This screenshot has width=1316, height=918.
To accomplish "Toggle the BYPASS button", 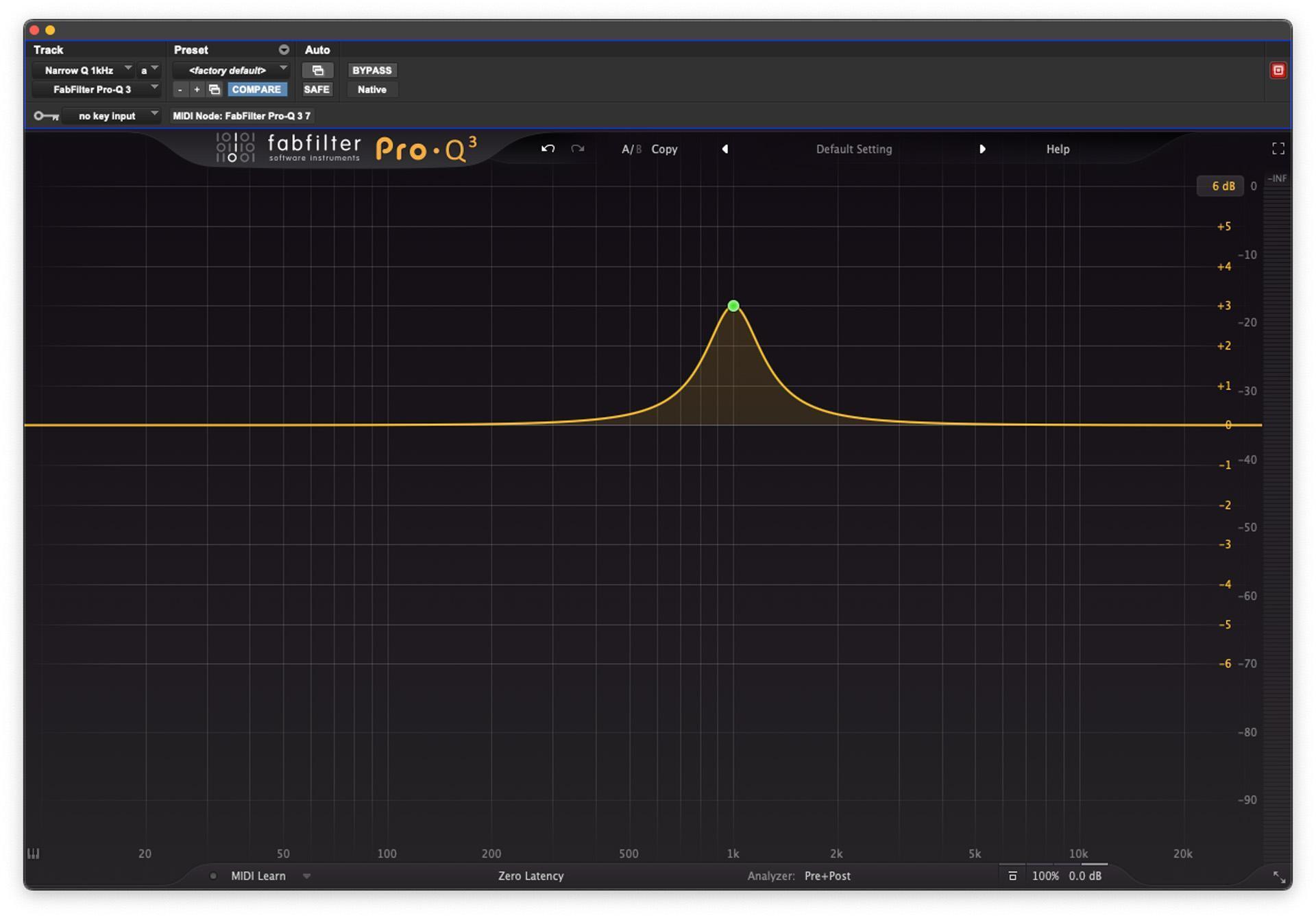I will coord(371,70).
